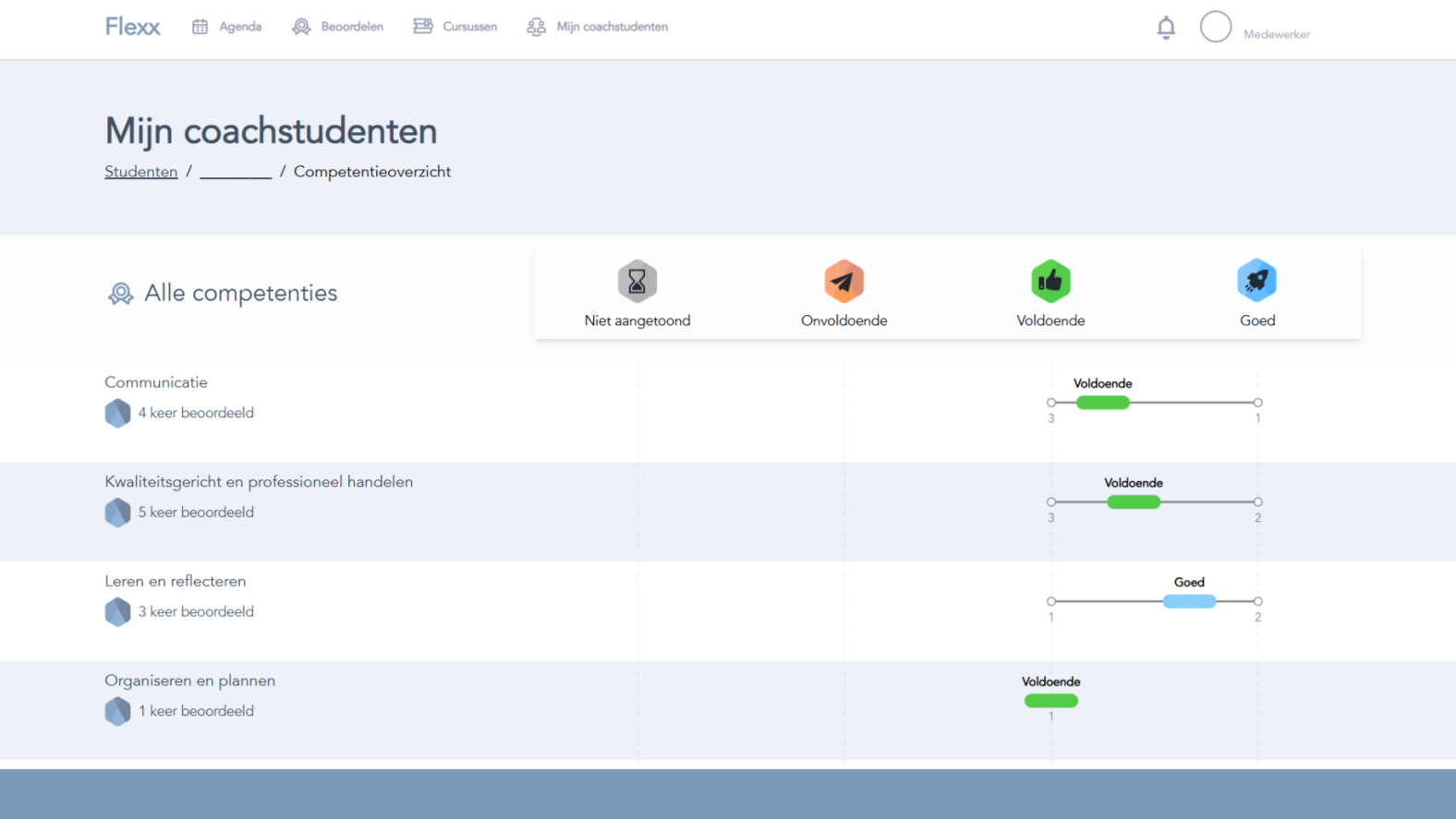
Task: Open the Kwaliteitsgericht en professioneel handelen row
Action: pos(728,512)
